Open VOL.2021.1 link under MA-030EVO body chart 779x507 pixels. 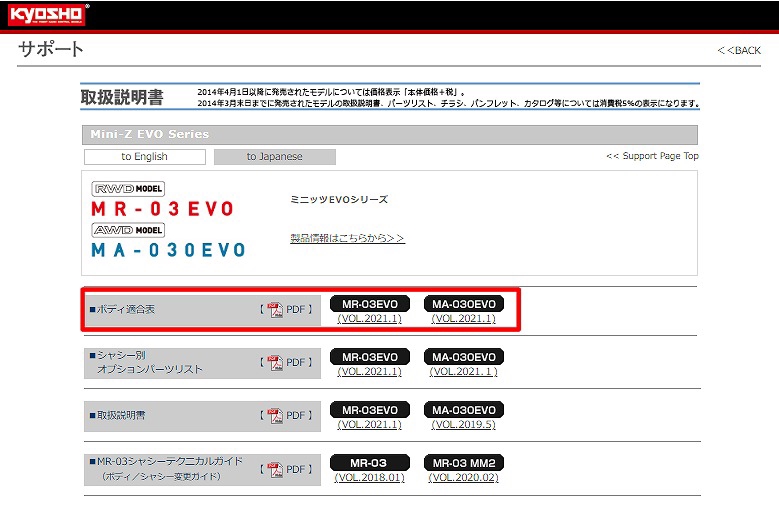coord(464,318)
